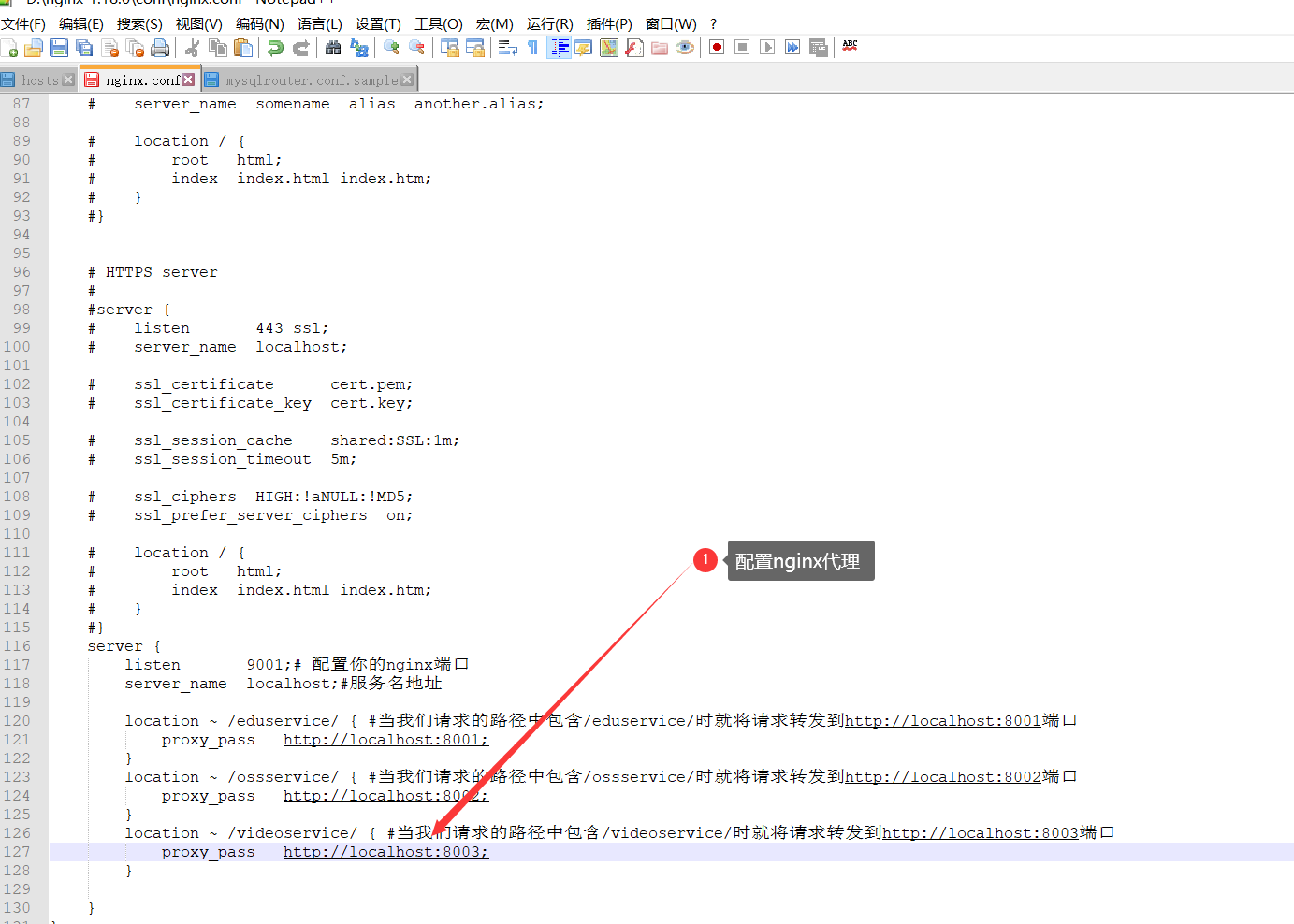
Task: Close the nginx.conf tab
Action: [x=189, y=79]
